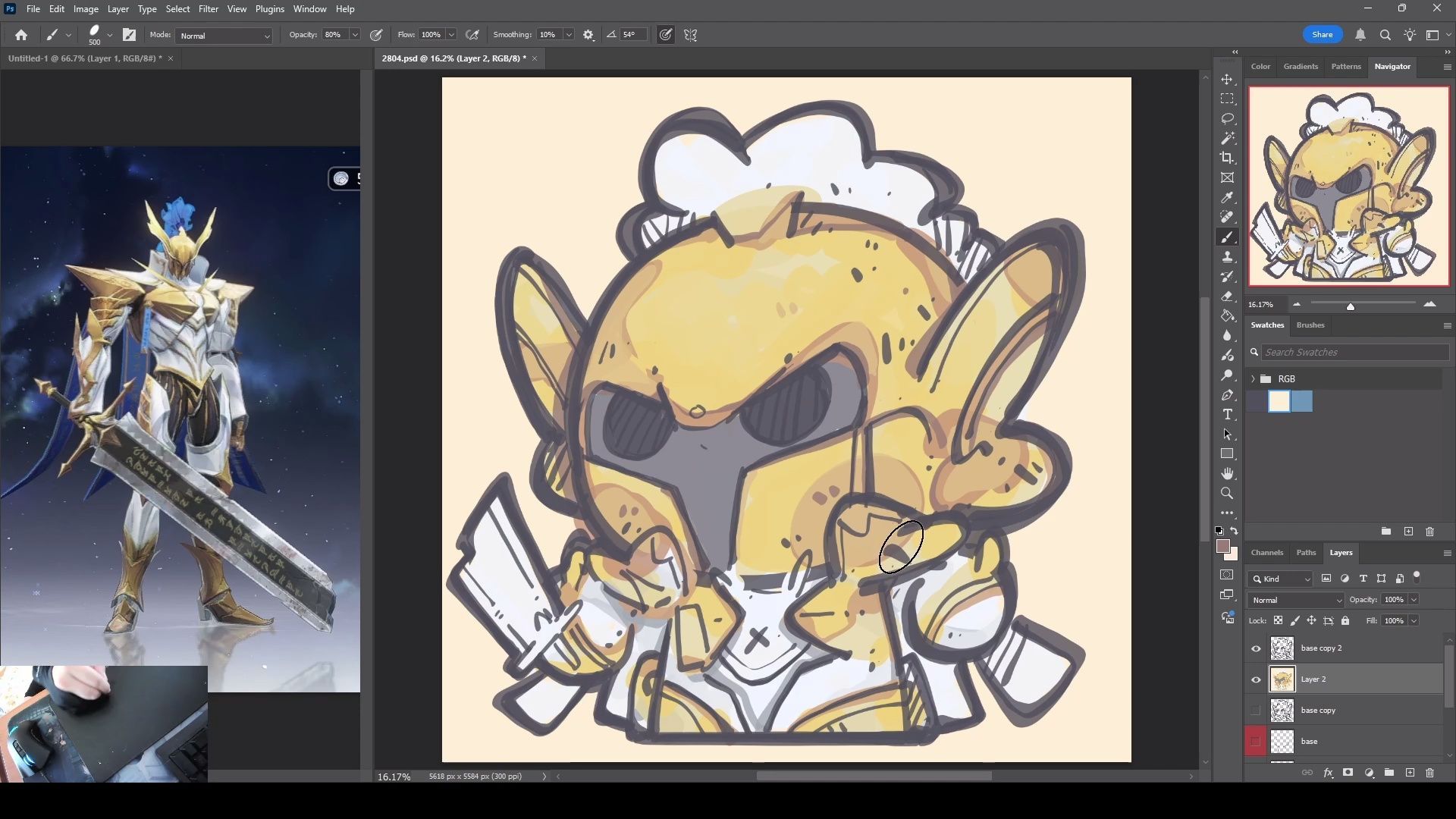Screen dimensions: 1456x819
Task: Select the Lasso tool
Action: tap(1227, 119)
